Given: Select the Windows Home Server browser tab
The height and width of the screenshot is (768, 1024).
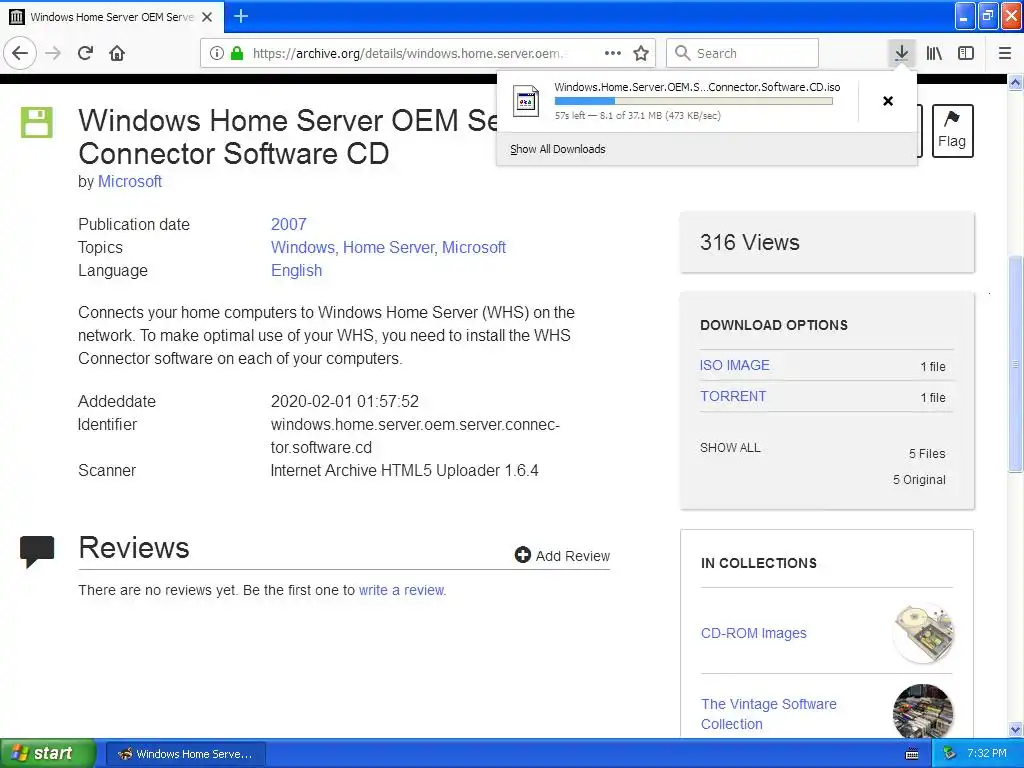Looking at the screenshot, I should (112, 16).
